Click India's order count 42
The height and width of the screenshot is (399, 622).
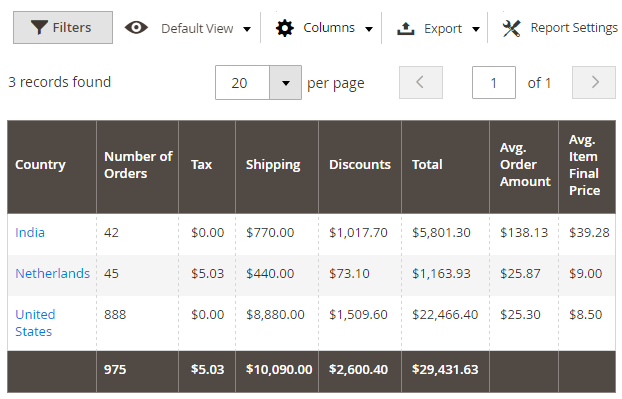[111, 232]
